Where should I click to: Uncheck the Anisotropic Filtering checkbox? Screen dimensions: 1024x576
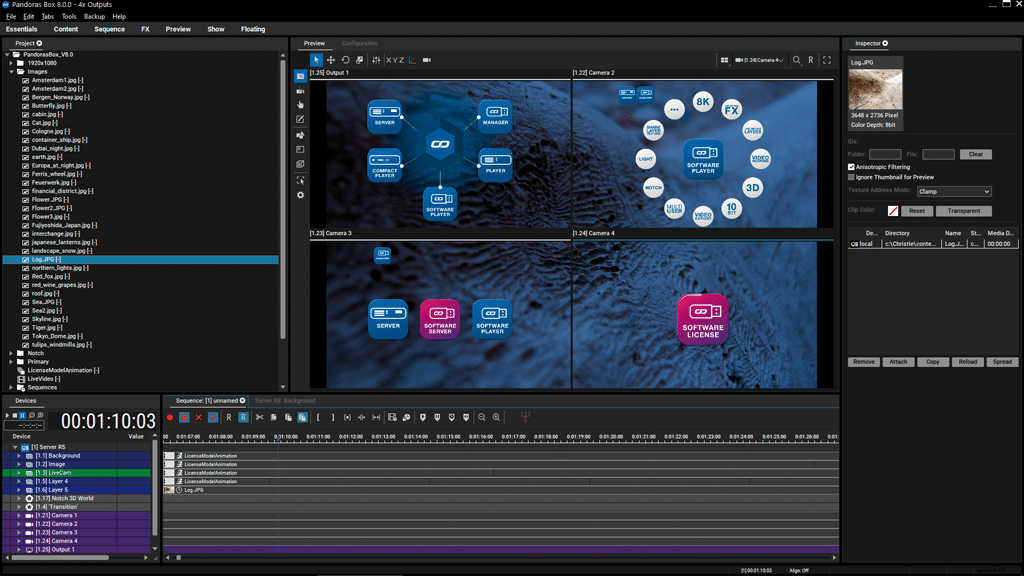(851, 167)
